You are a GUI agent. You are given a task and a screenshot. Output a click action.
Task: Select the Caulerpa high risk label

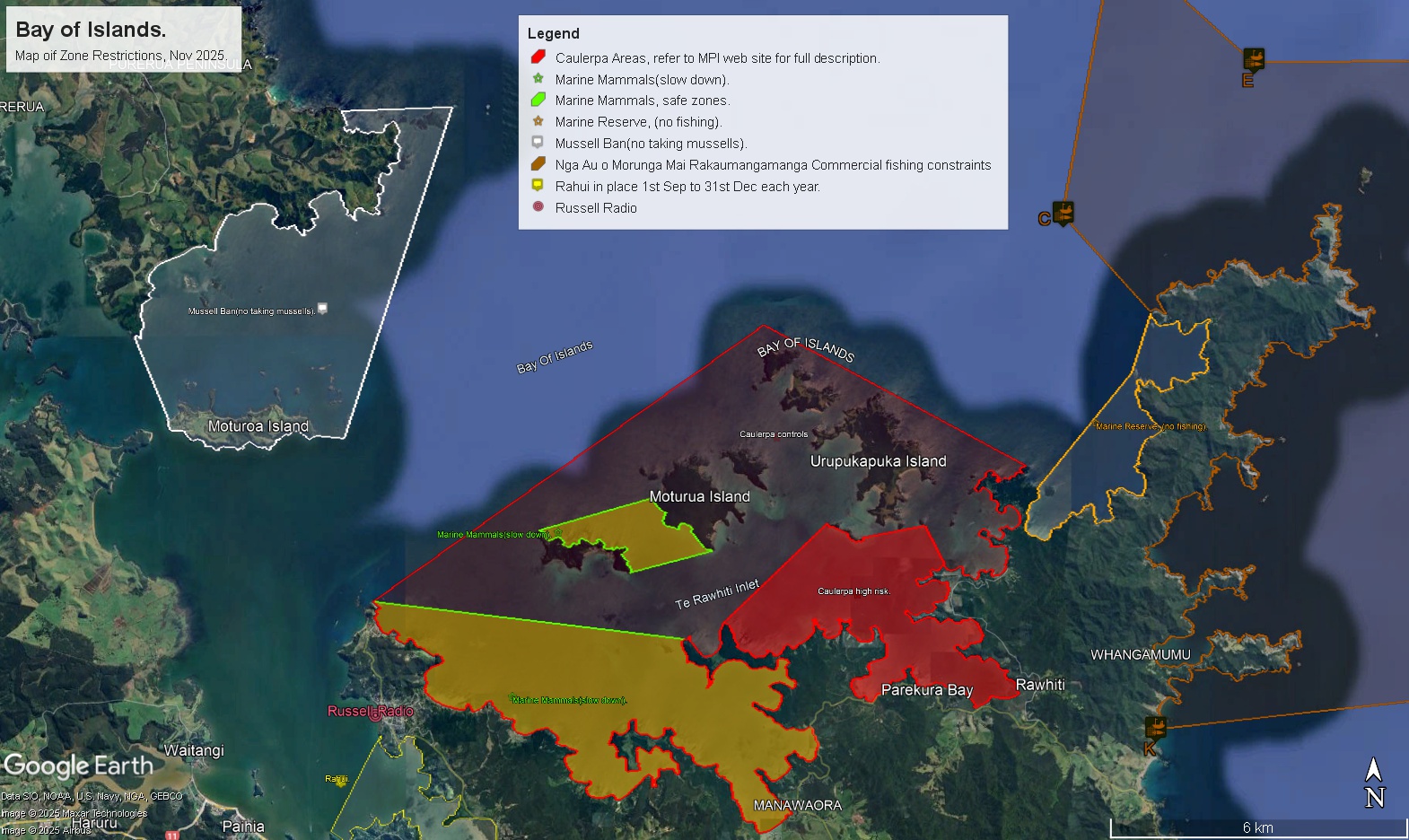[x=853, y=591]
